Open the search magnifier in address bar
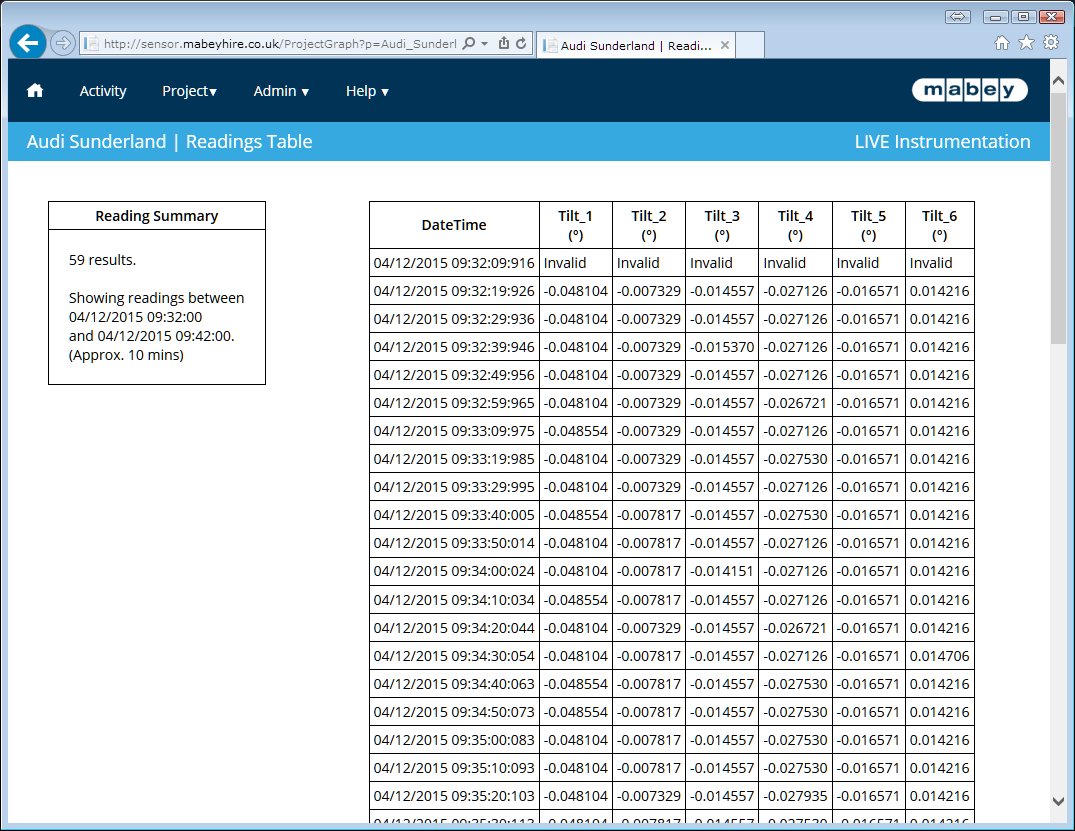The image size is (1075, 831). click(x=468, y=44)
